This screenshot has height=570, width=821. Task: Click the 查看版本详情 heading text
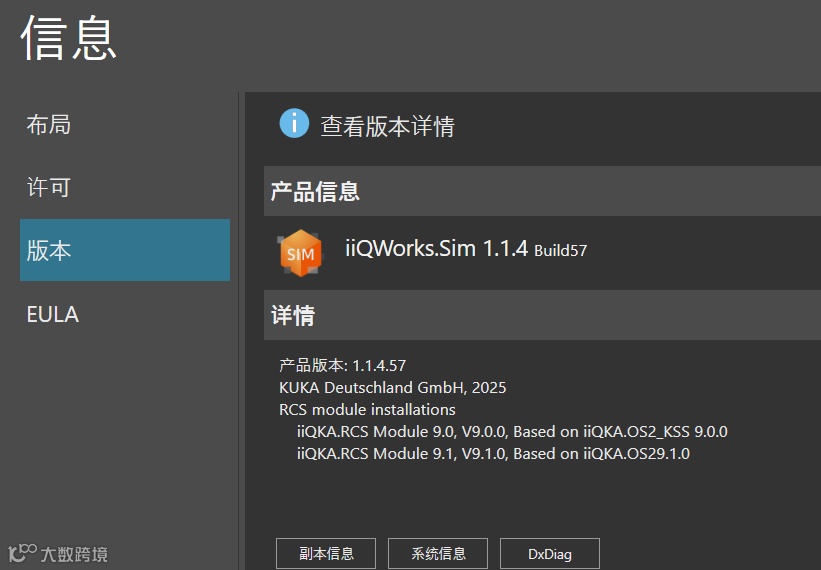coord(387,126)
